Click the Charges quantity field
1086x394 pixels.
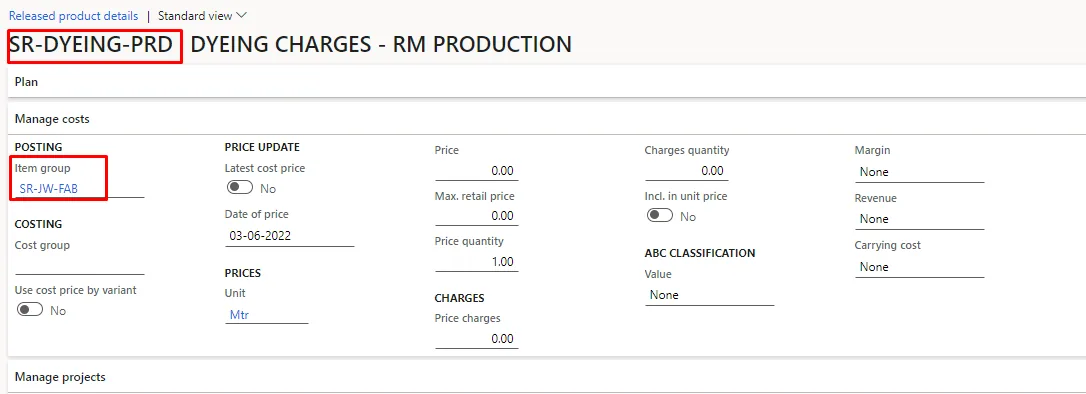click(686, 171)
